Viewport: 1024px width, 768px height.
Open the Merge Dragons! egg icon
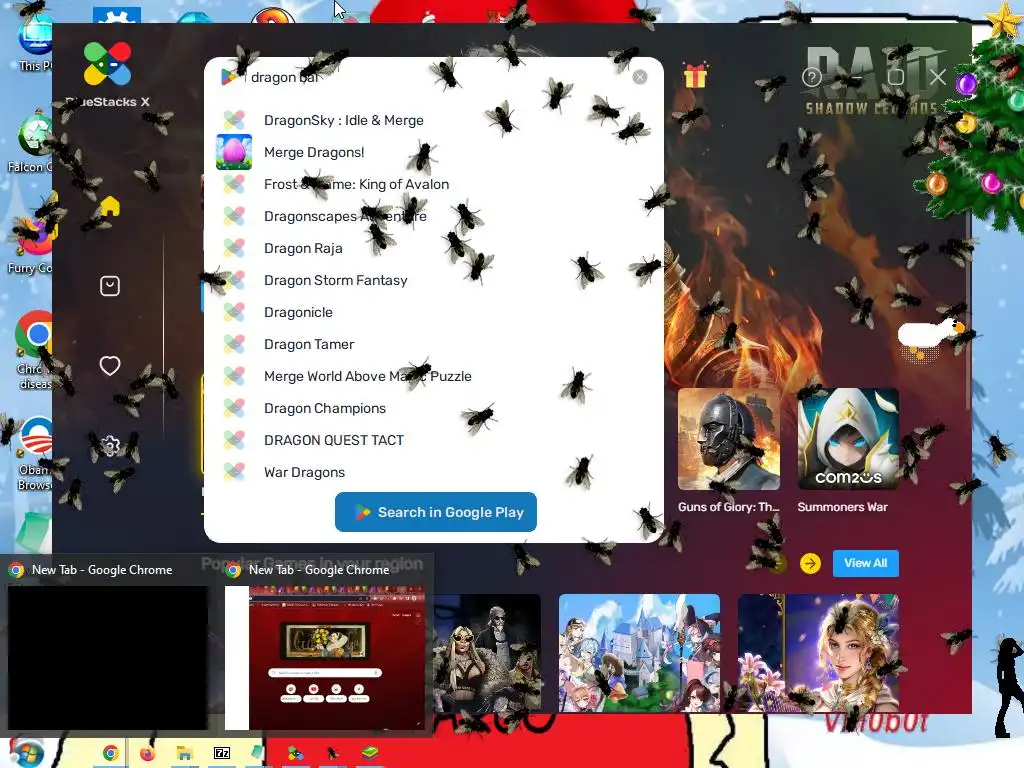click(x=234, y=152)
